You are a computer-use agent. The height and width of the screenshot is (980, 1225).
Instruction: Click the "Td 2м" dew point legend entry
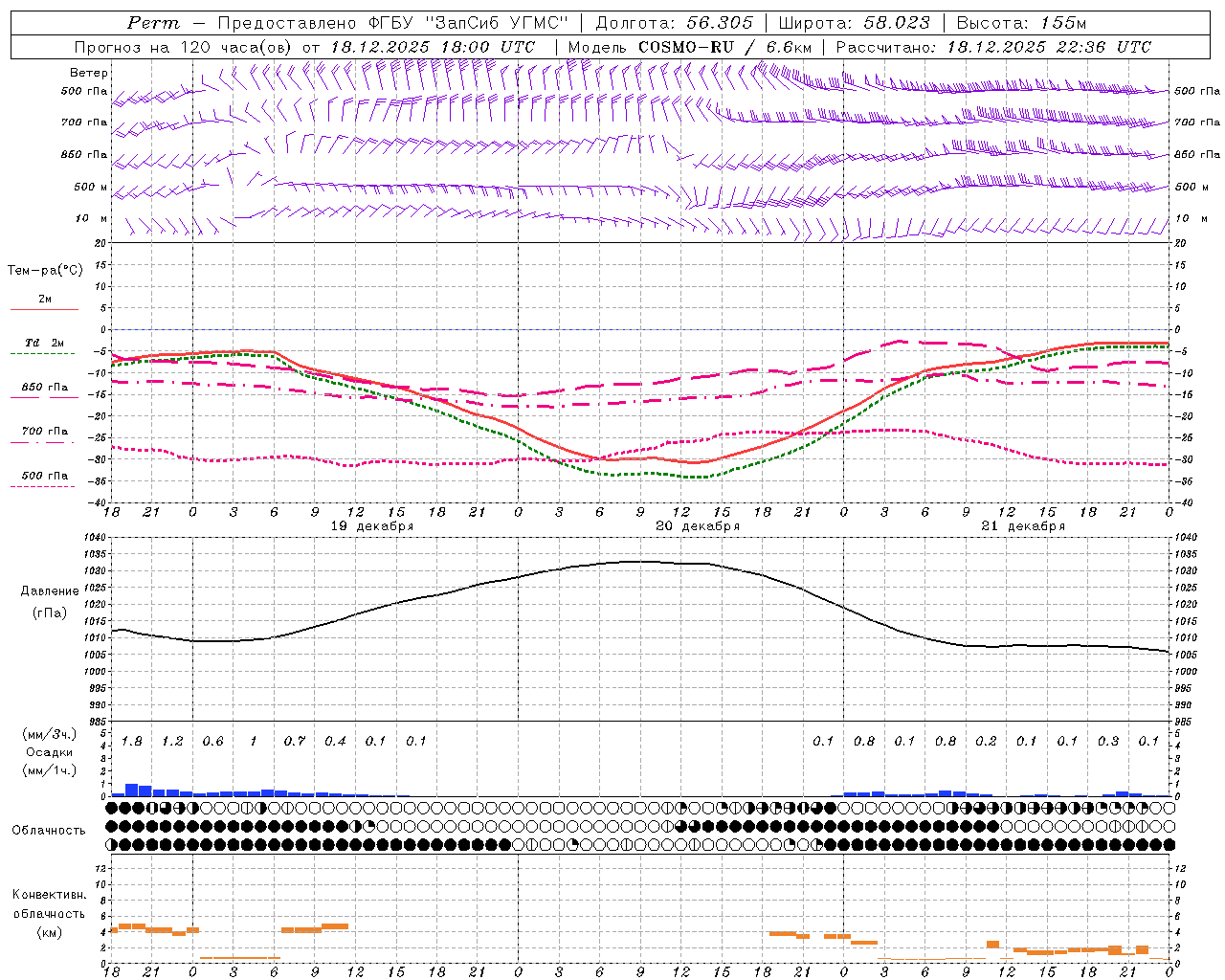pyautogui.click(x=44, y=343)
